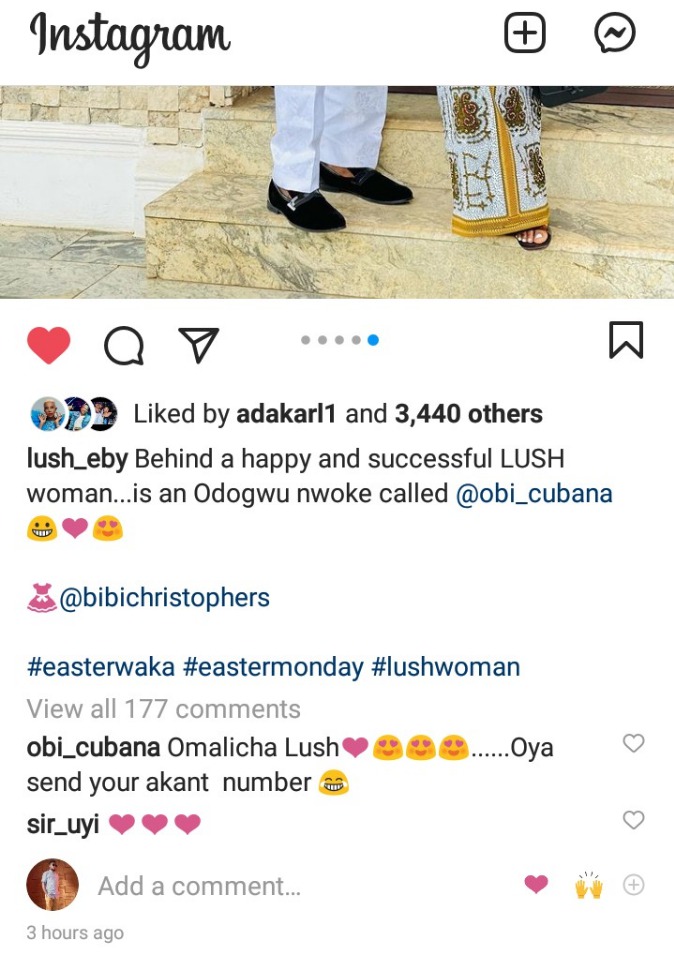Unlike the post with red heart

click(x=49, y=344)
